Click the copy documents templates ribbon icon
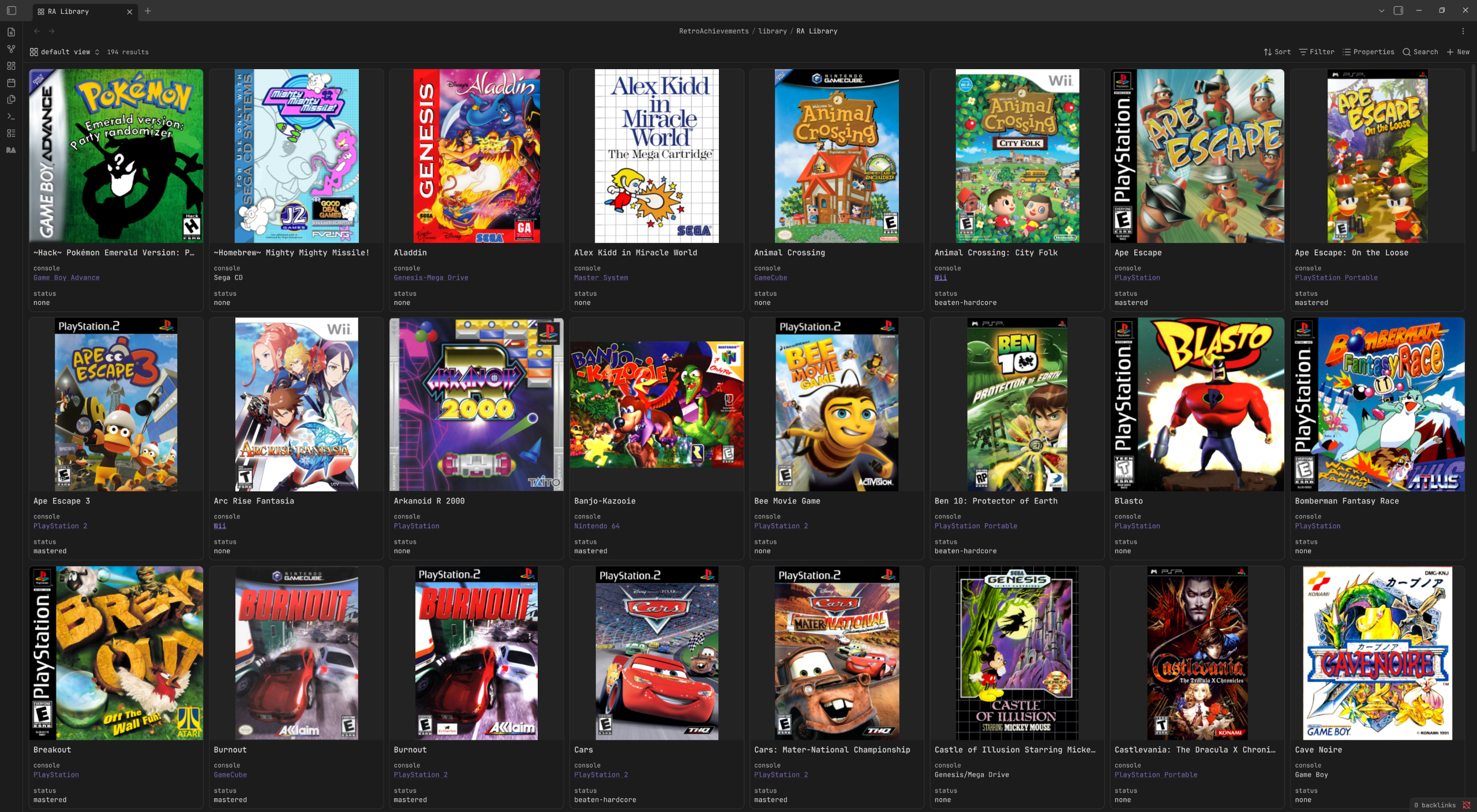The width and height of the screenshot is (1477, 812). tap(11, 99)
